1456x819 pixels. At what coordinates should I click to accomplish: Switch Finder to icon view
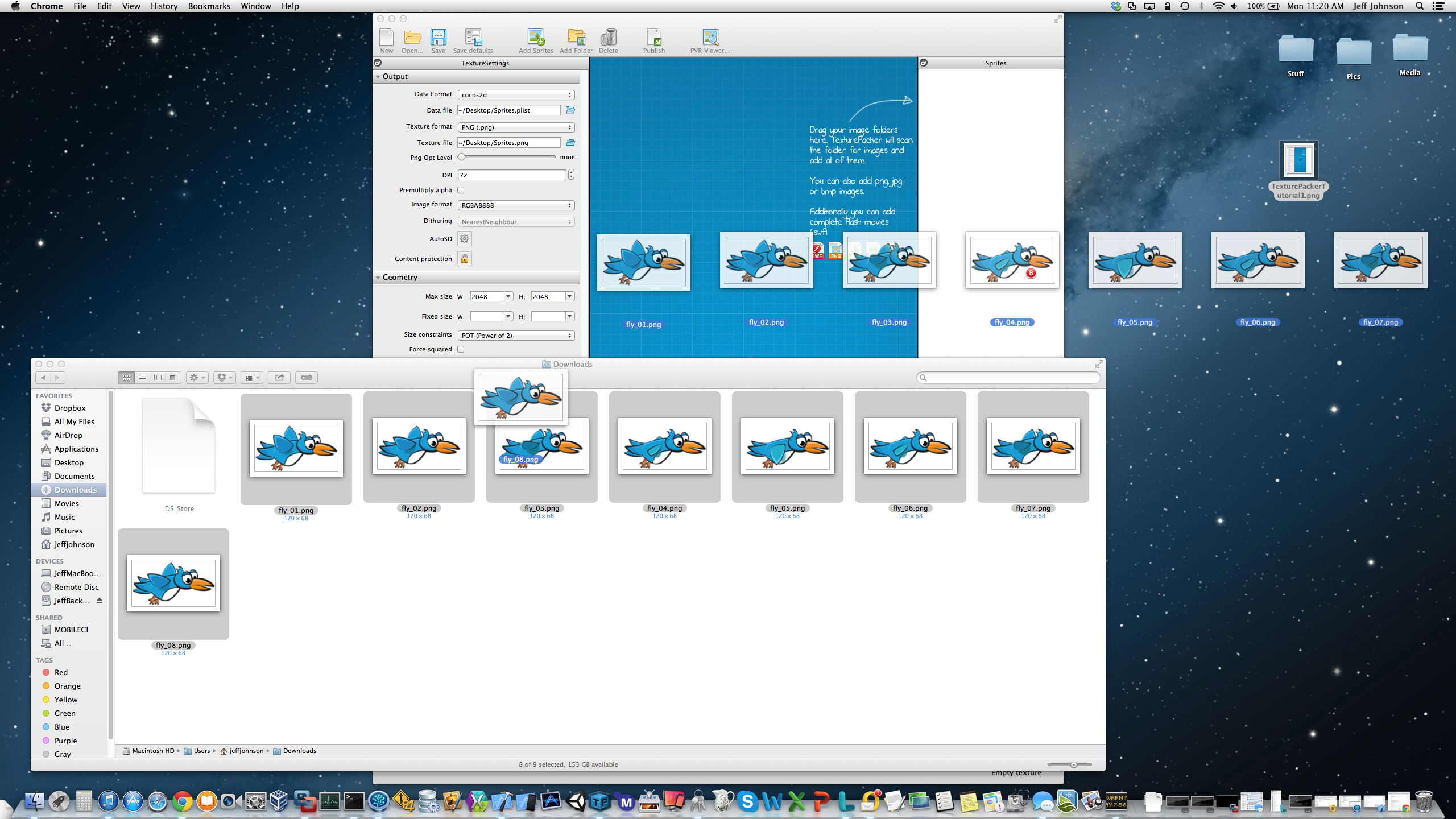click(126, 378)
